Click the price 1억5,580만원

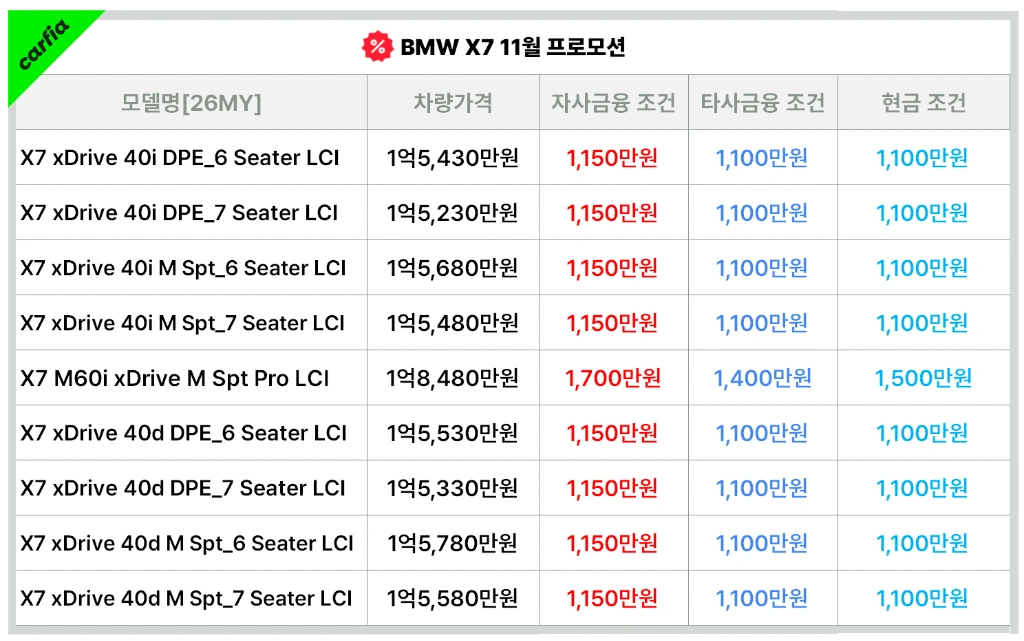click(453, 599)
